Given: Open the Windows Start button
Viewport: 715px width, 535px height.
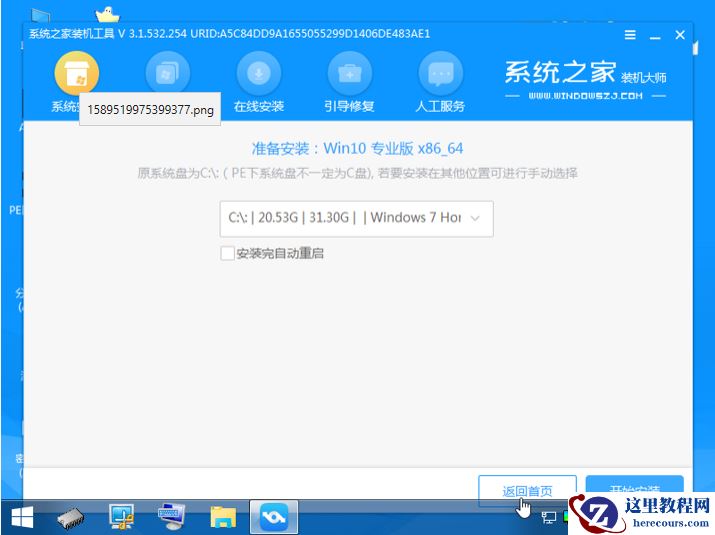Looking at the screenshot, I should pyautogui.click(x=22, y=517).
